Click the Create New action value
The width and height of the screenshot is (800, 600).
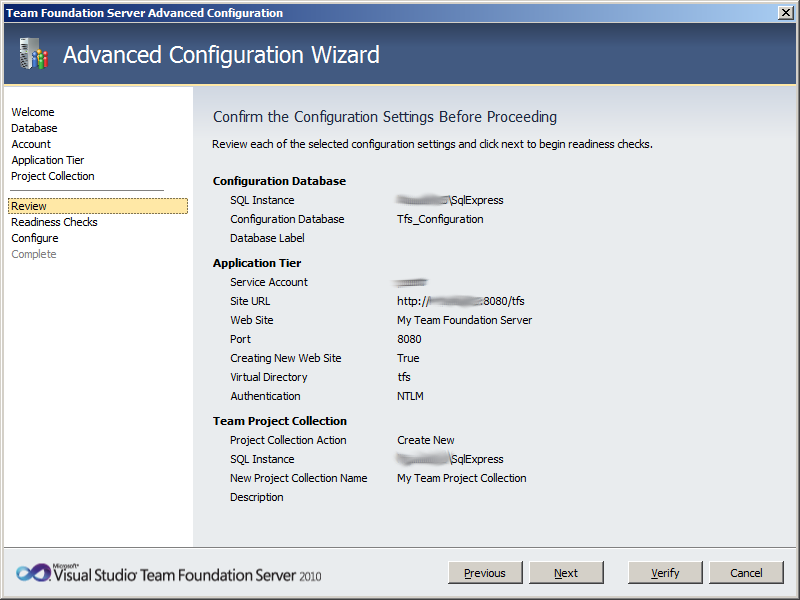tap(426, 440)
